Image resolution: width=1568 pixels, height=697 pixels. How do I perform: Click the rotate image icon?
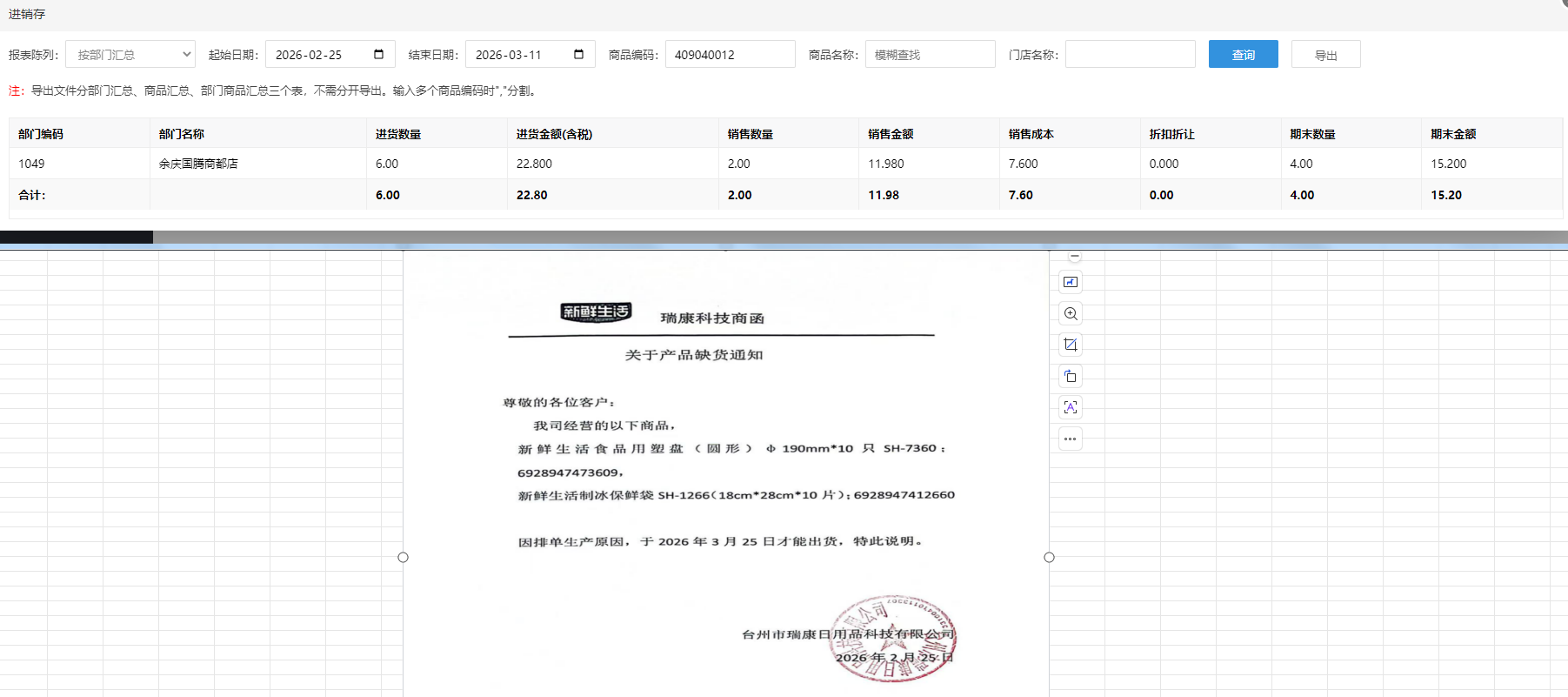[1071, 376]
